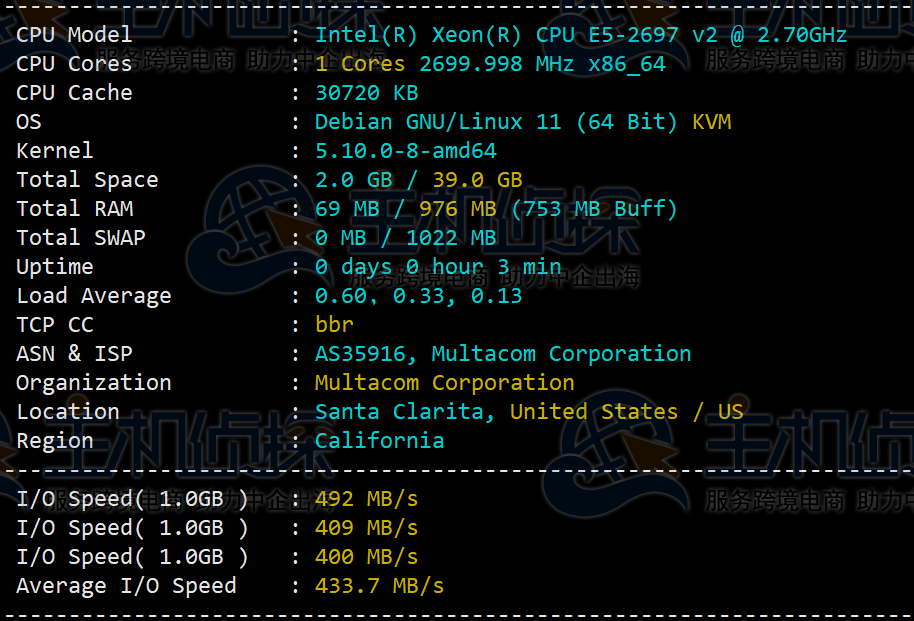Click the bbr TCP CC value

tap(334, 325)
